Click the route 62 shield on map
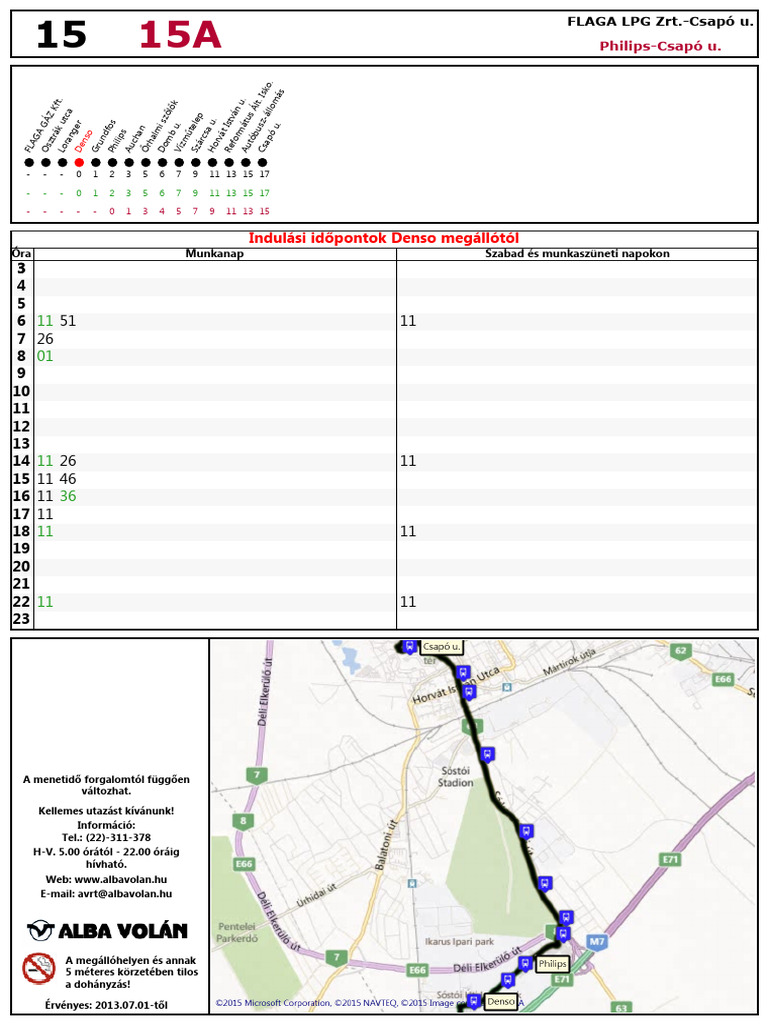 coord(681,650)
